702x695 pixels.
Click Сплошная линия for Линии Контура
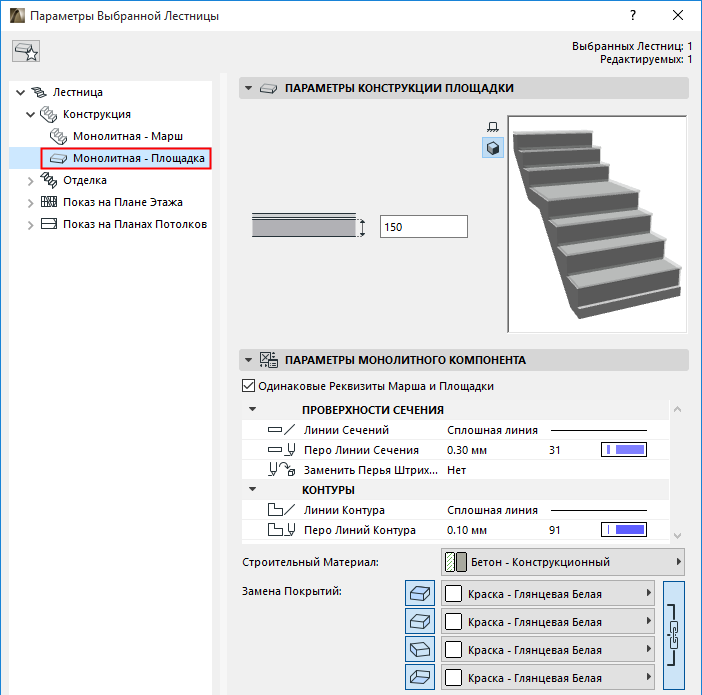point(492,510)
